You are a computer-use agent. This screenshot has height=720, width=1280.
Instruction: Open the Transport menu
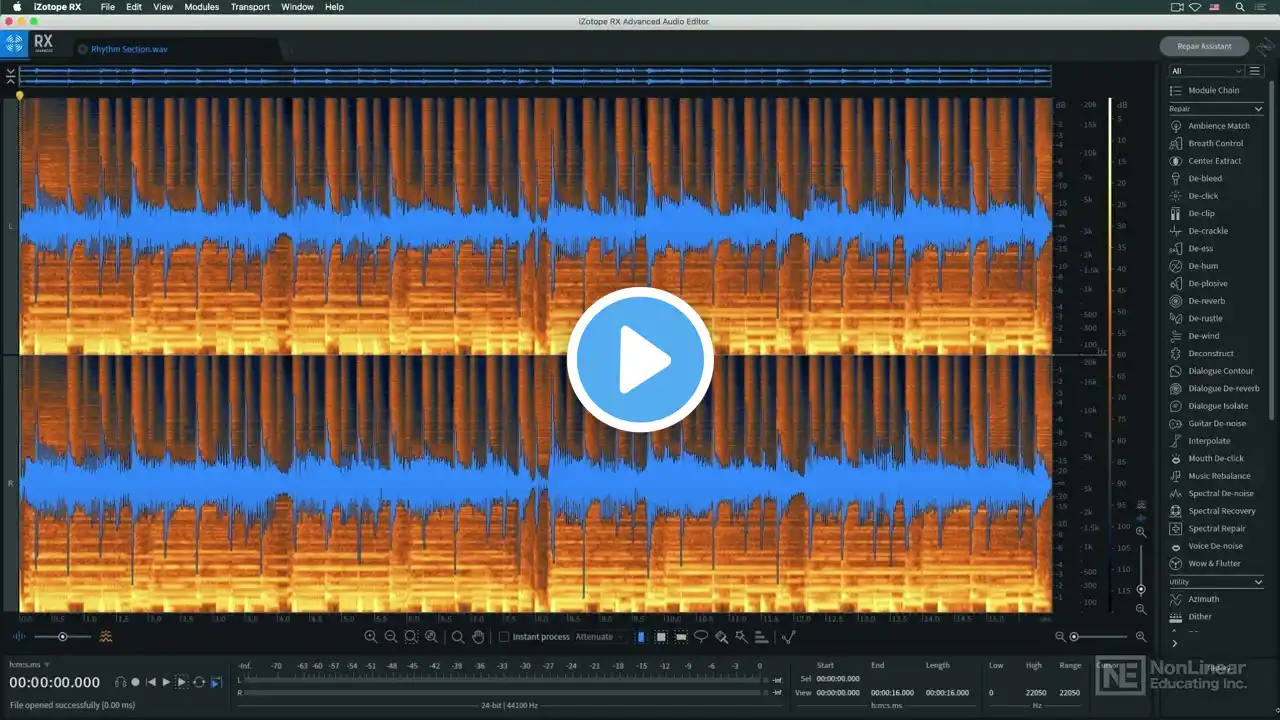point(250,7)
